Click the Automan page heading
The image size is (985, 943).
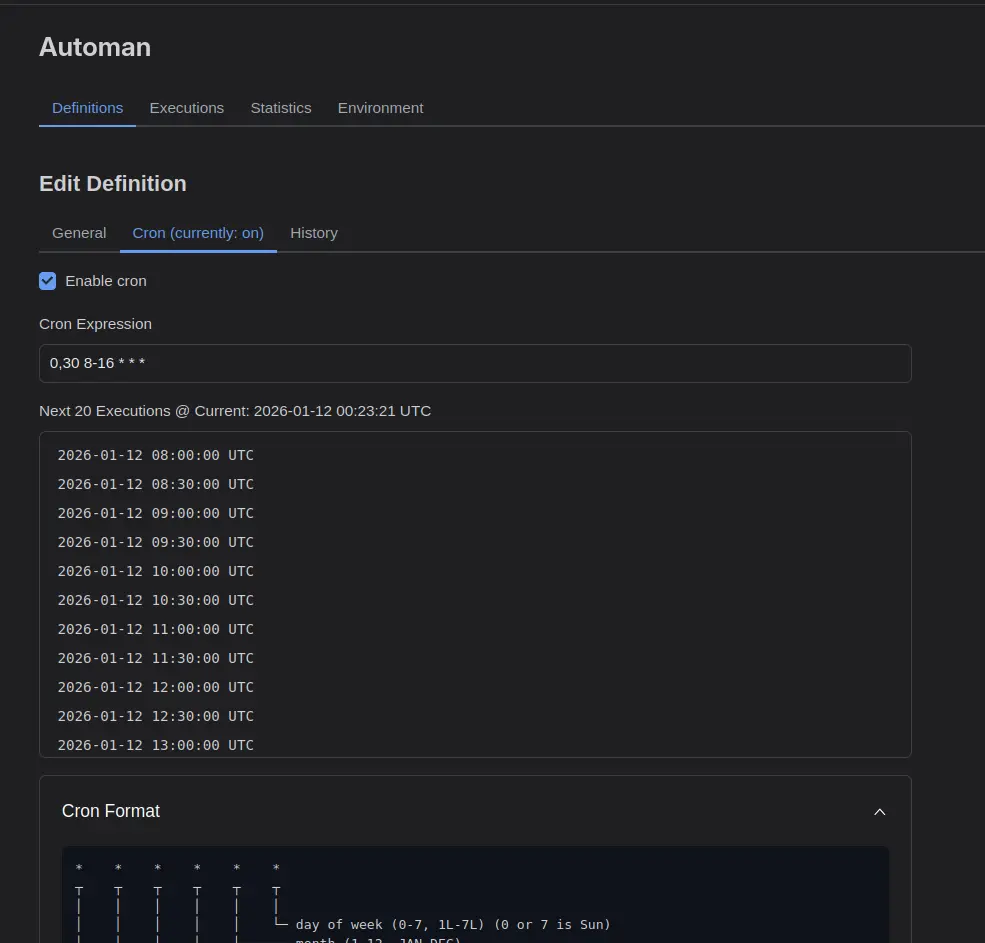(95, 47)
